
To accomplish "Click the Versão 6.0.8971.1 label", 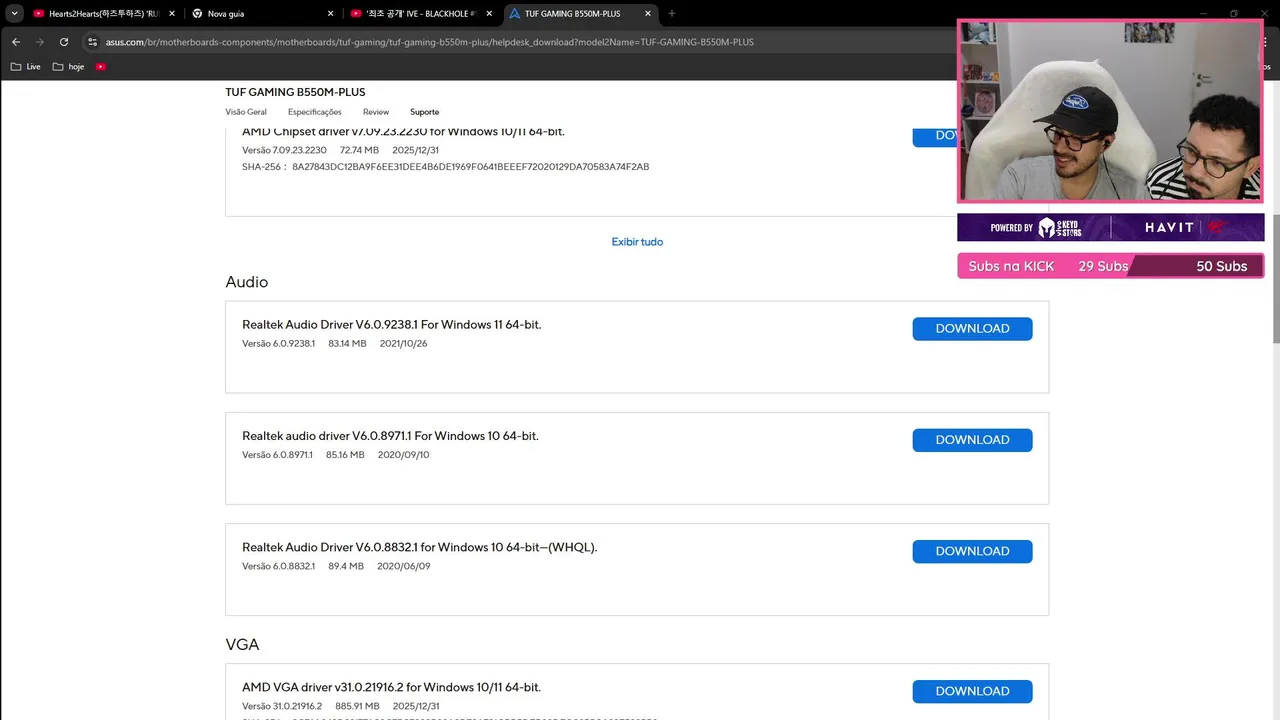I will point(277,455).
